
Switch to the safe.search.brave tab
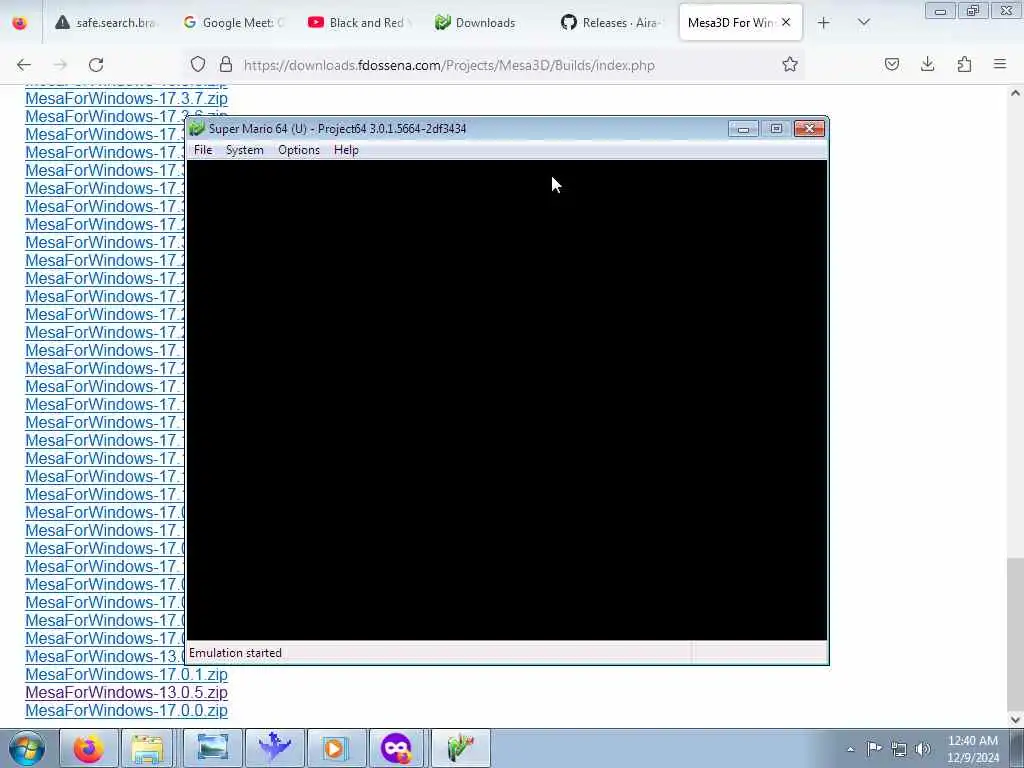(106, 23)
